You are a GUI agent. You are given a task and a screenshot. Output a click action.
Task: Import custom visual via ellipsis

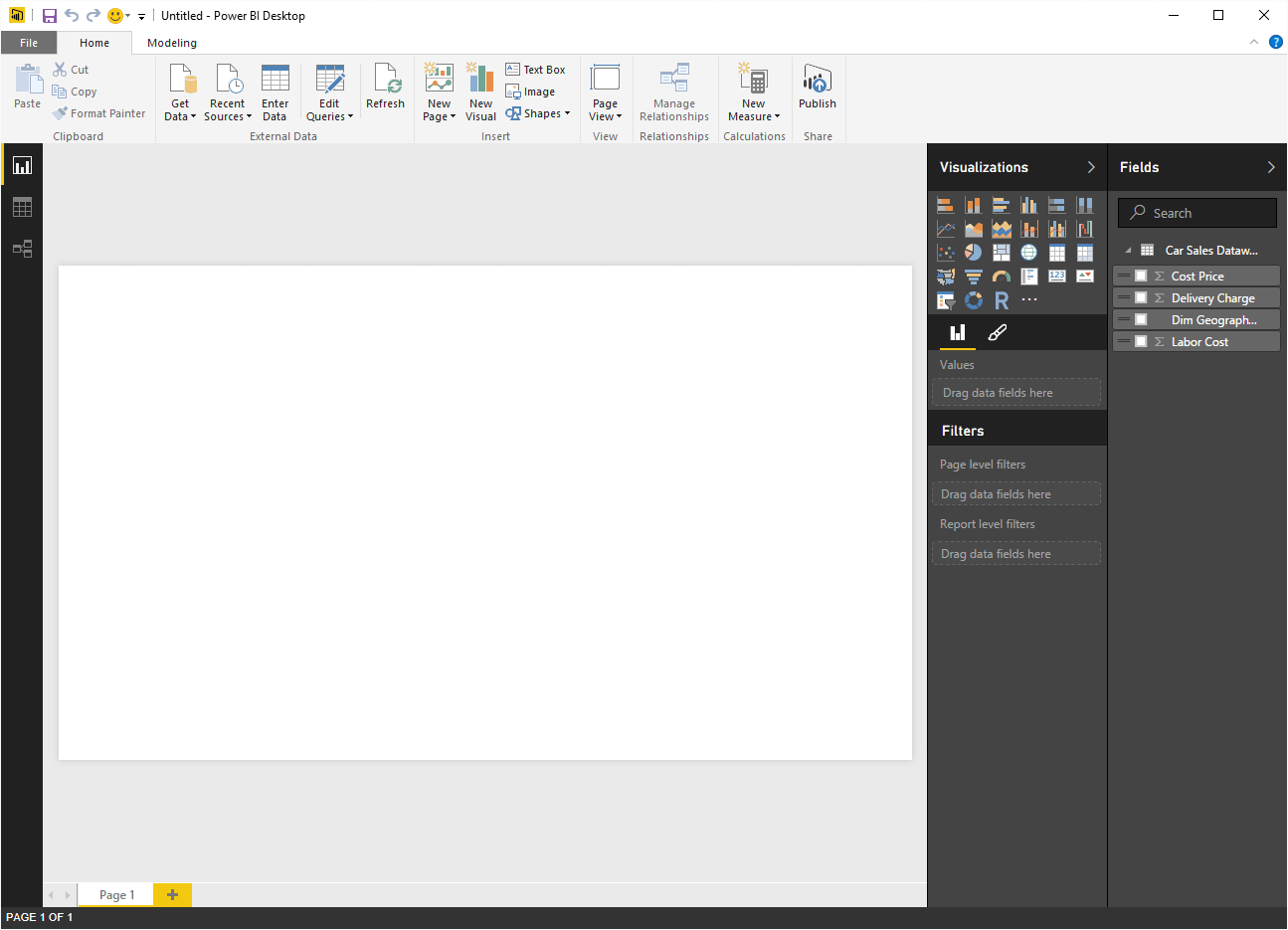tap(1029, 300)
